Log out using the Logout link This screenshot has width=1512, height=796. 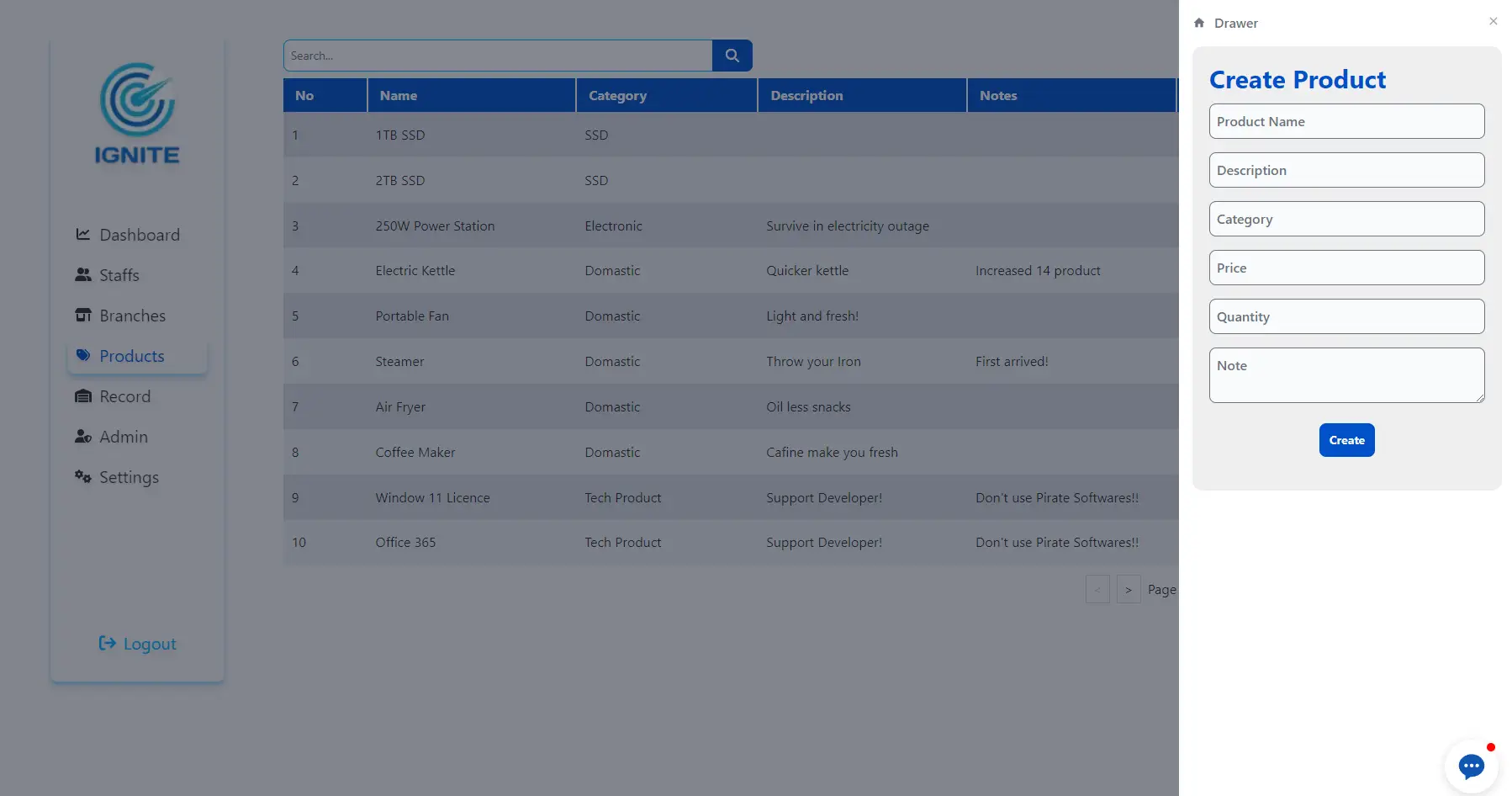138,644
